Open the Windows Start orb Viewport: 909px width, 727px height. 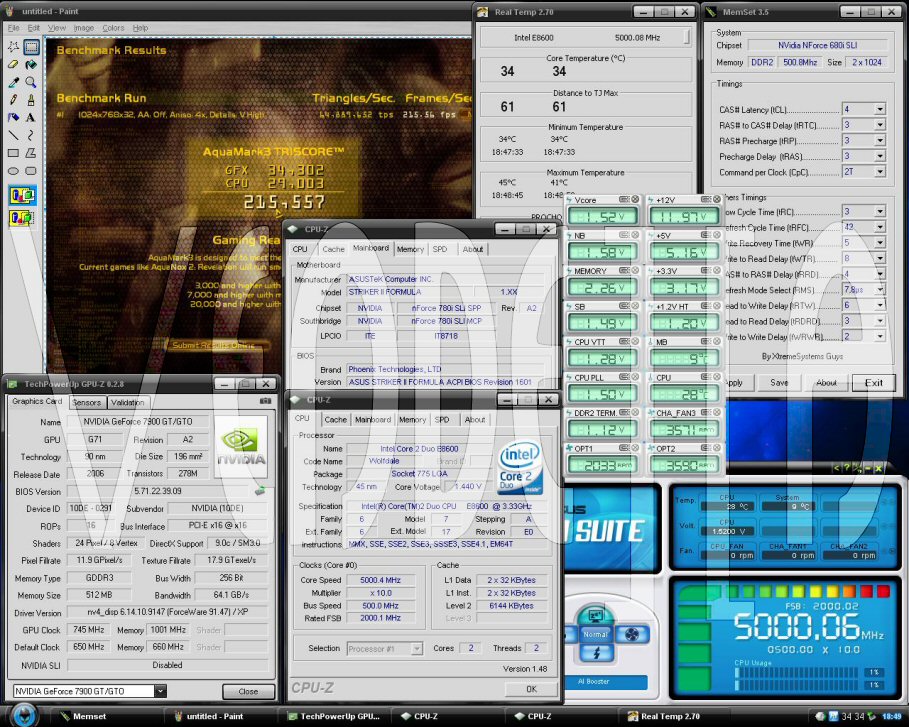[23, 715]
